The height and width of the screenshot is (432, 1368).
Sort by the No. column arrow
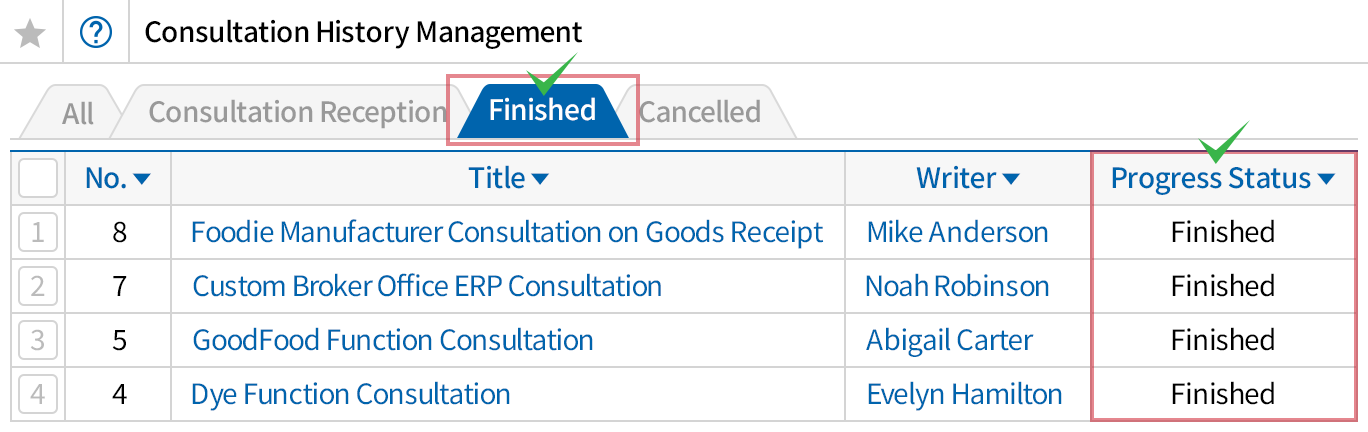click(x=142, y=179)
